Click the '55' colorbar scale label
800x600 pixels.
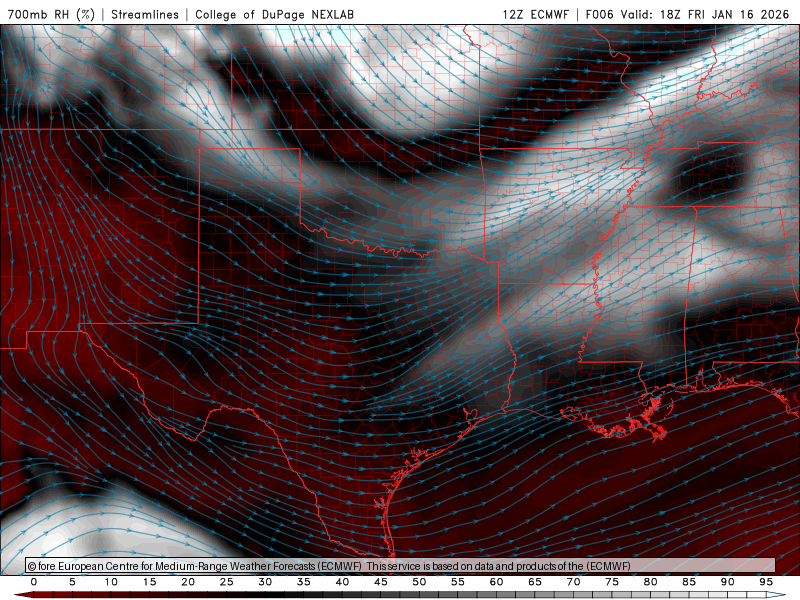click(458, 582)
